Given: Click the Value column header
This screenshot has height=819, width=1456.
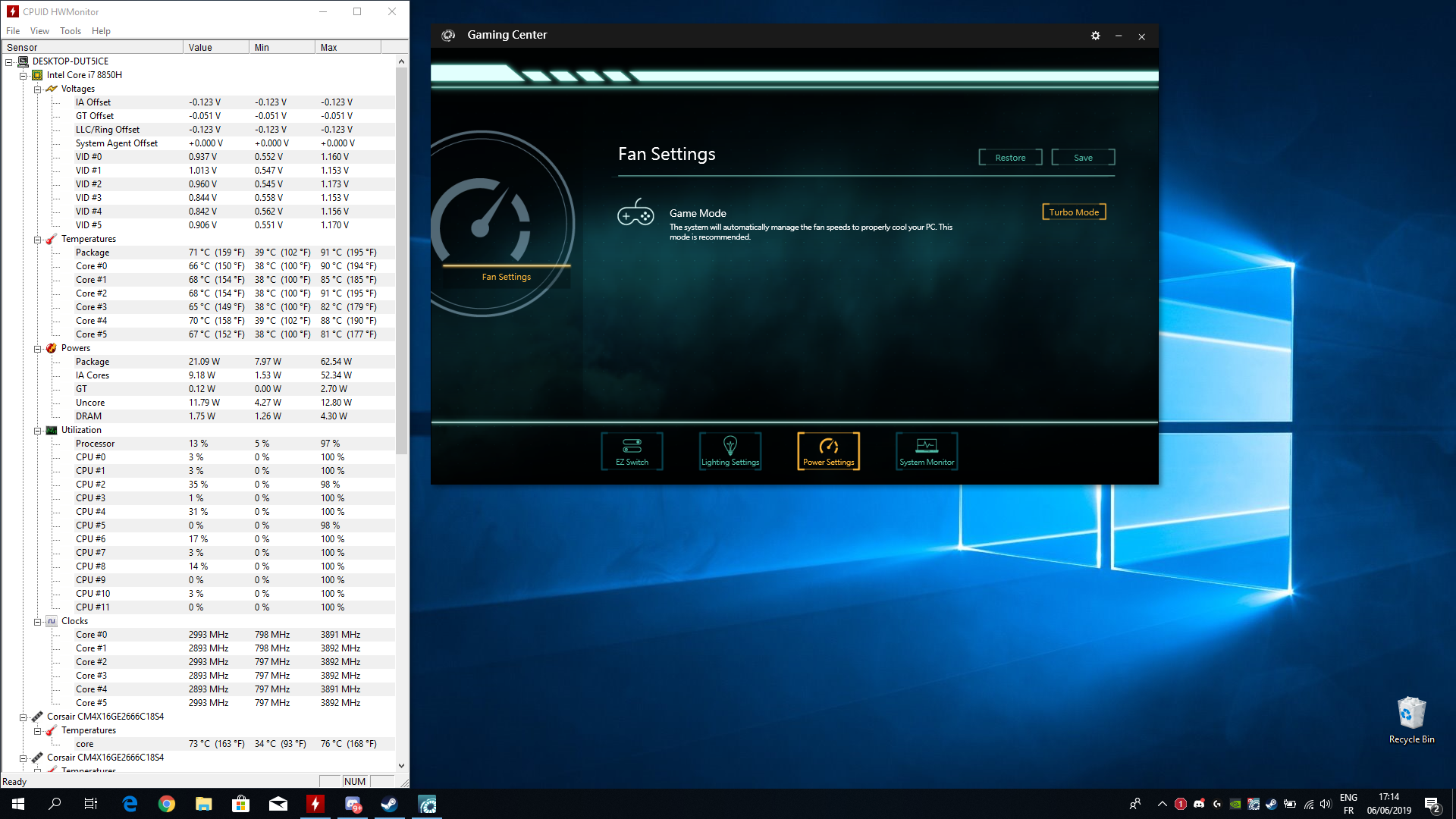Looking at the screenshot, I should [x=216, y=47].
